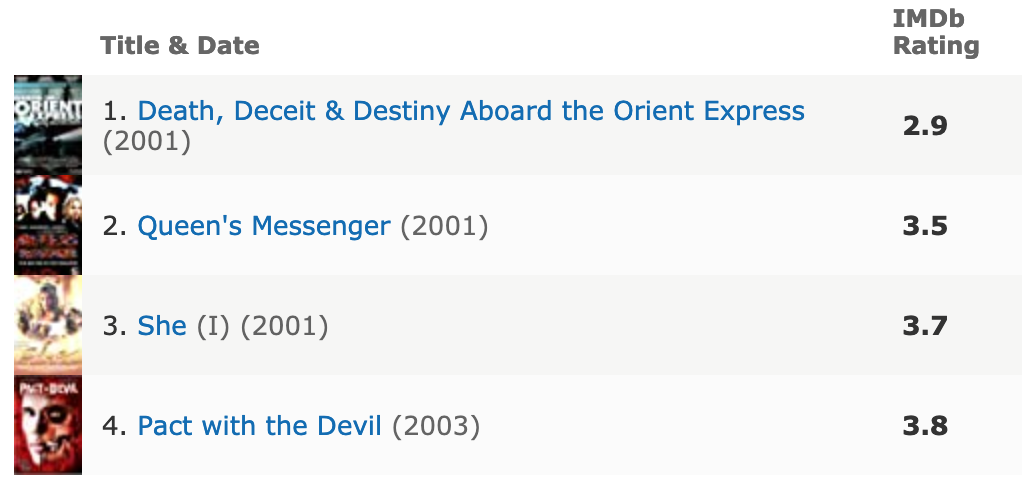
Task: Open the Pact with the Devil poster
Action: point(48,425)
